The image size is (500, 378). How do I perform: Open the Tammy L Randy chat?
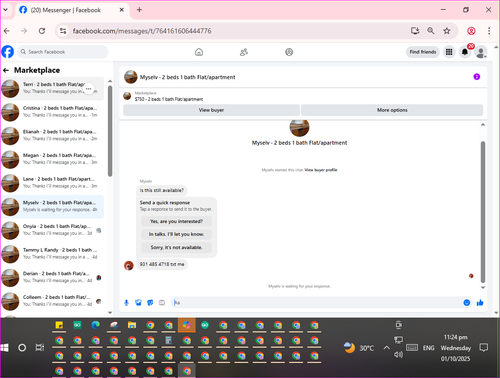coord(52,254)
